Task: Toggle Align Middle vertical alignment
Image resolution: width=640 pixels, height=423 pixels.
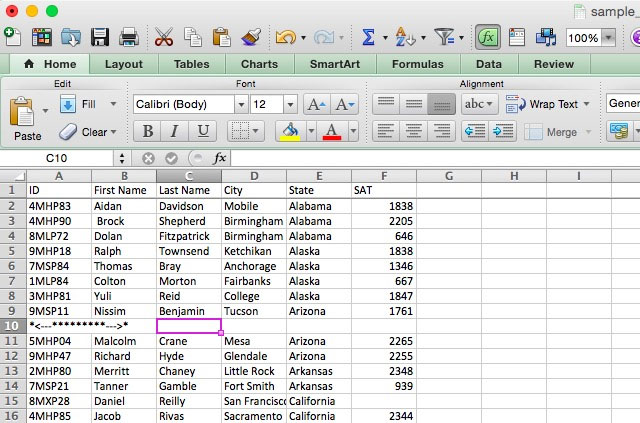Action: (x=413, y=104)
